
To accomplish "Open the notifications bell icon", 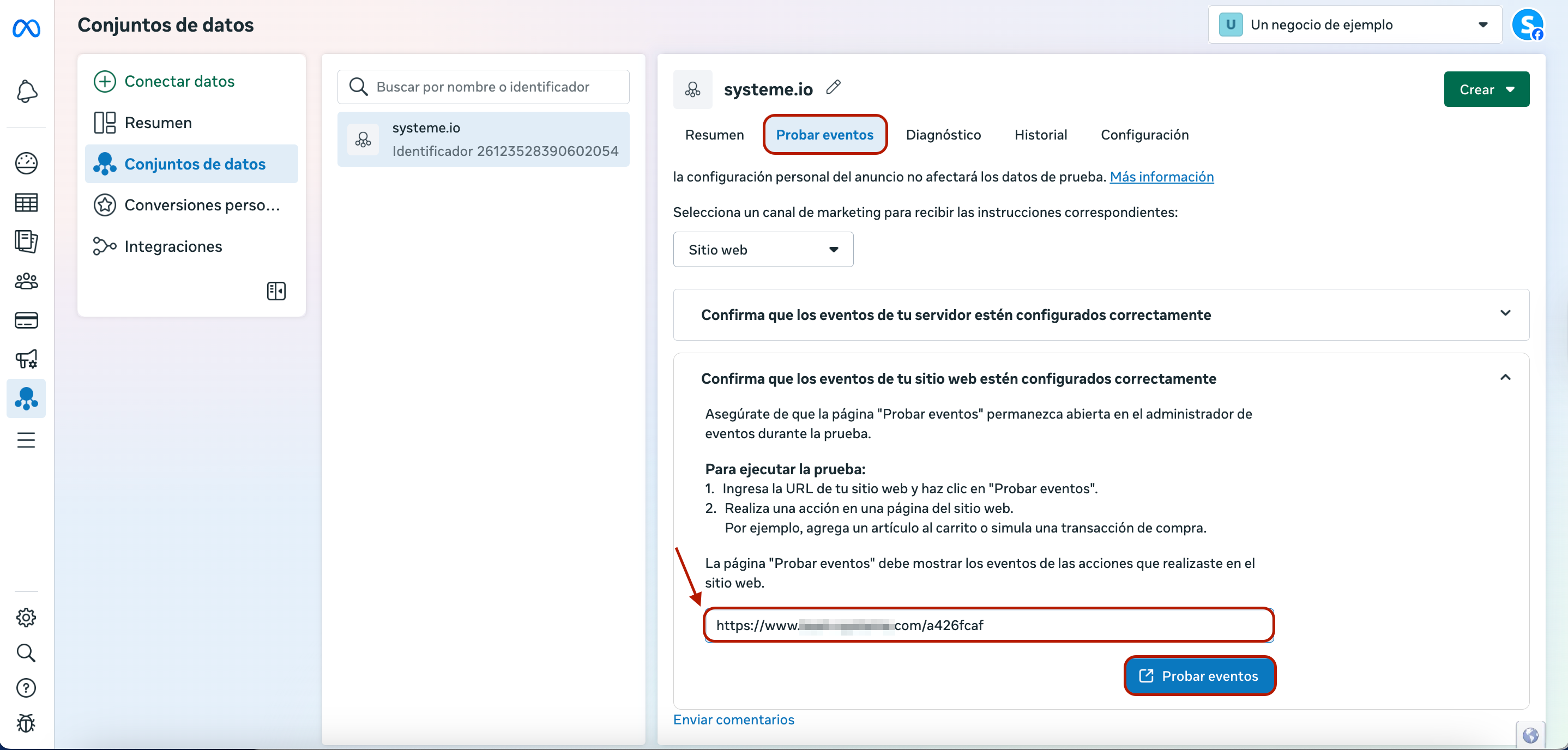I will [x=26, y=92].
